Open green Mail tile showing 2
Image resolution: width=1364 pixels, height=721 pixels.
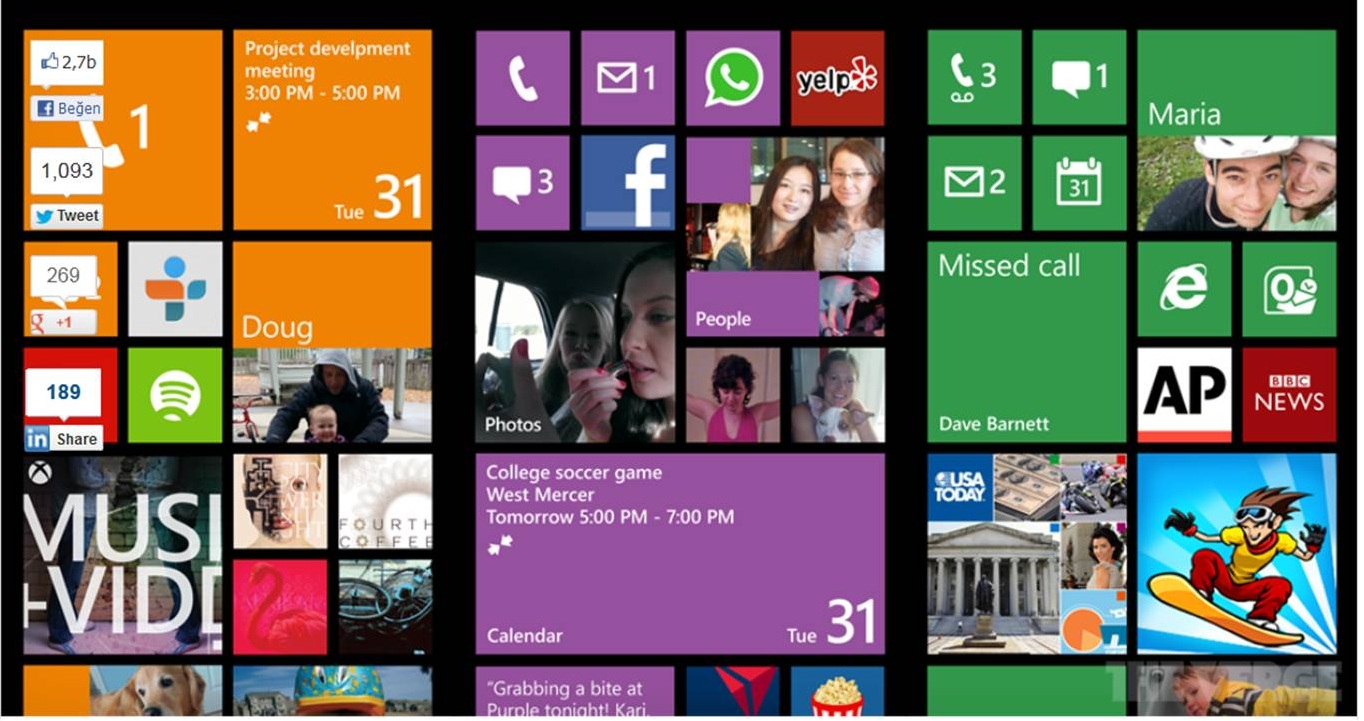point(975,183)
